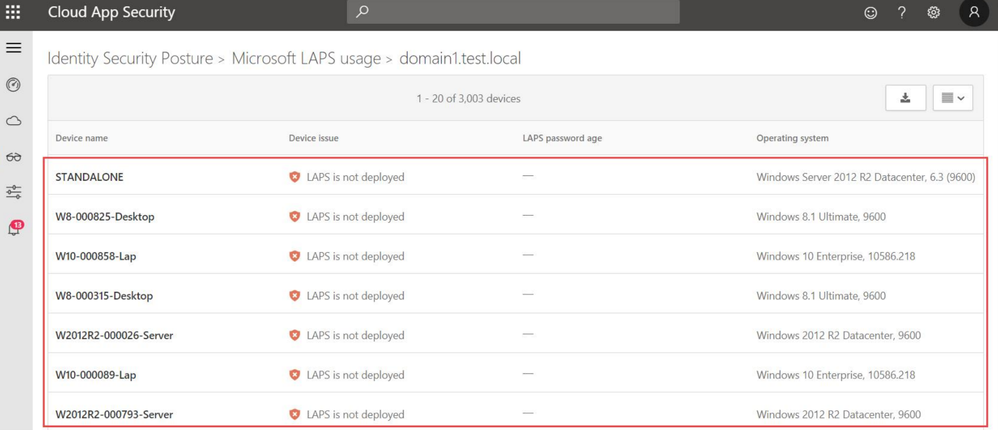Click the search input field
The width and height of the screenshot is (998, 430).
(x=513, y=11)
